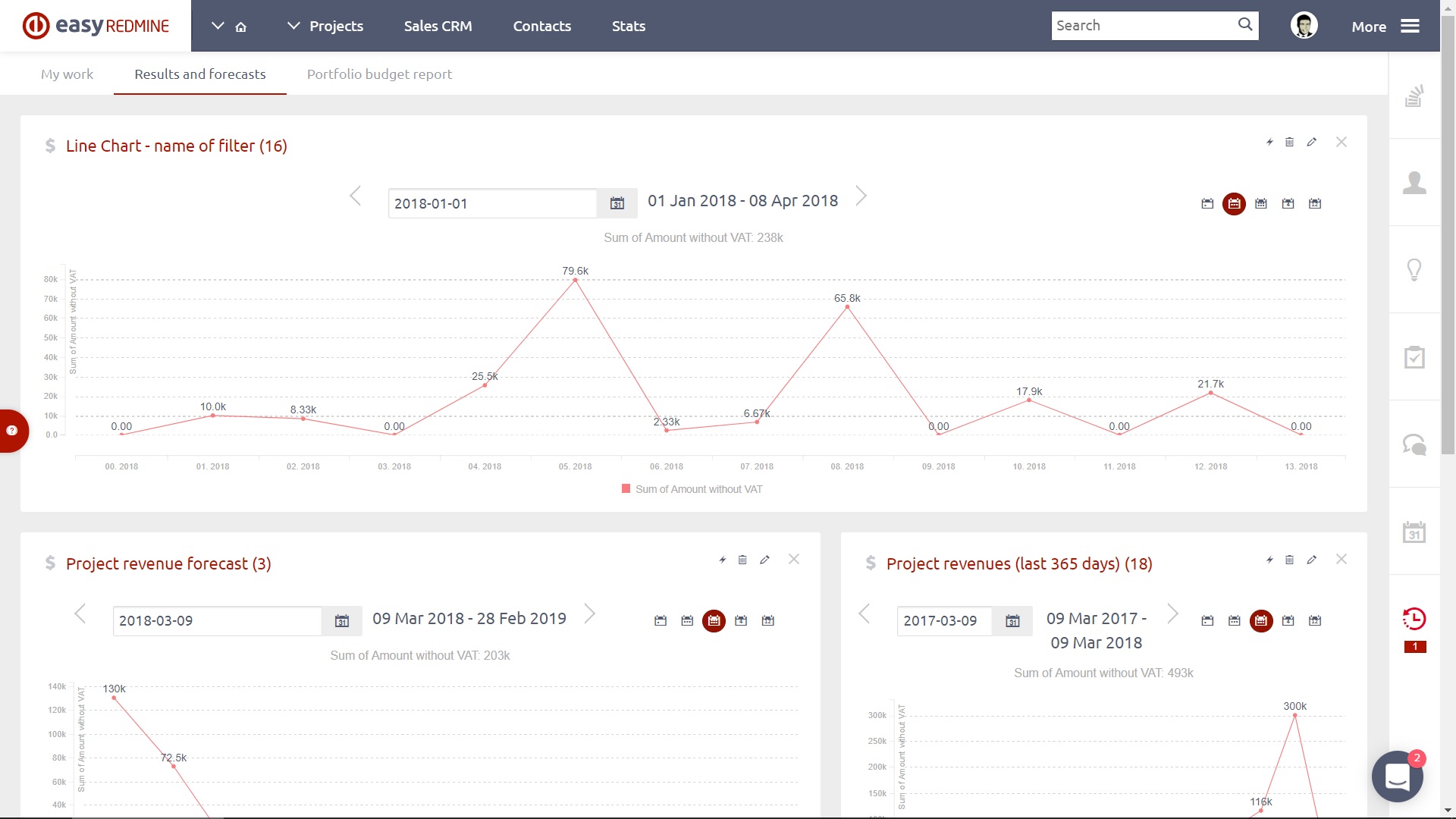Open Sales CRM in top navigation

point(438,26)
